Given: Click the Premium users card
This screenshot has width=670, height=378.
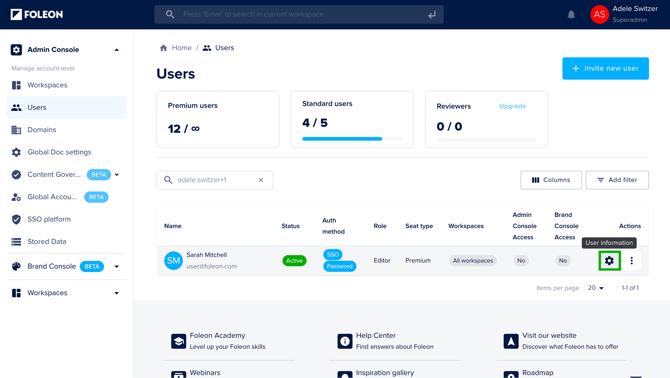Looking at the screenshot, I should pos(218,119).
